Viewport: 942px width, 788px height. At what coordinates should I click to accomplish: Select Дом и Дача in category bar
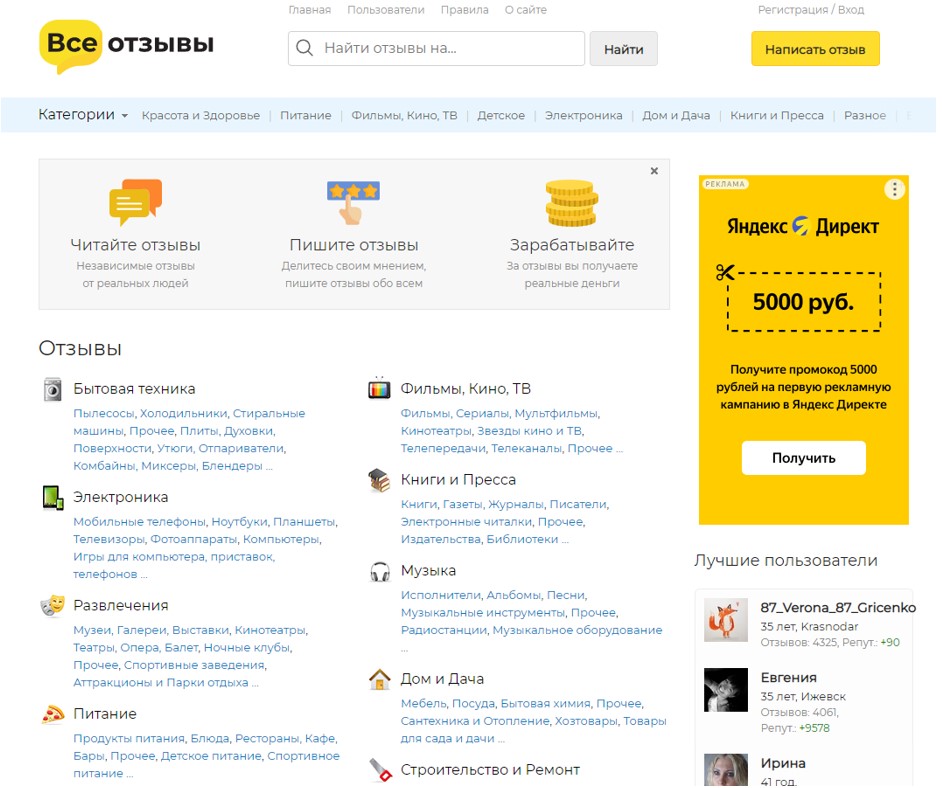[676, 115]
